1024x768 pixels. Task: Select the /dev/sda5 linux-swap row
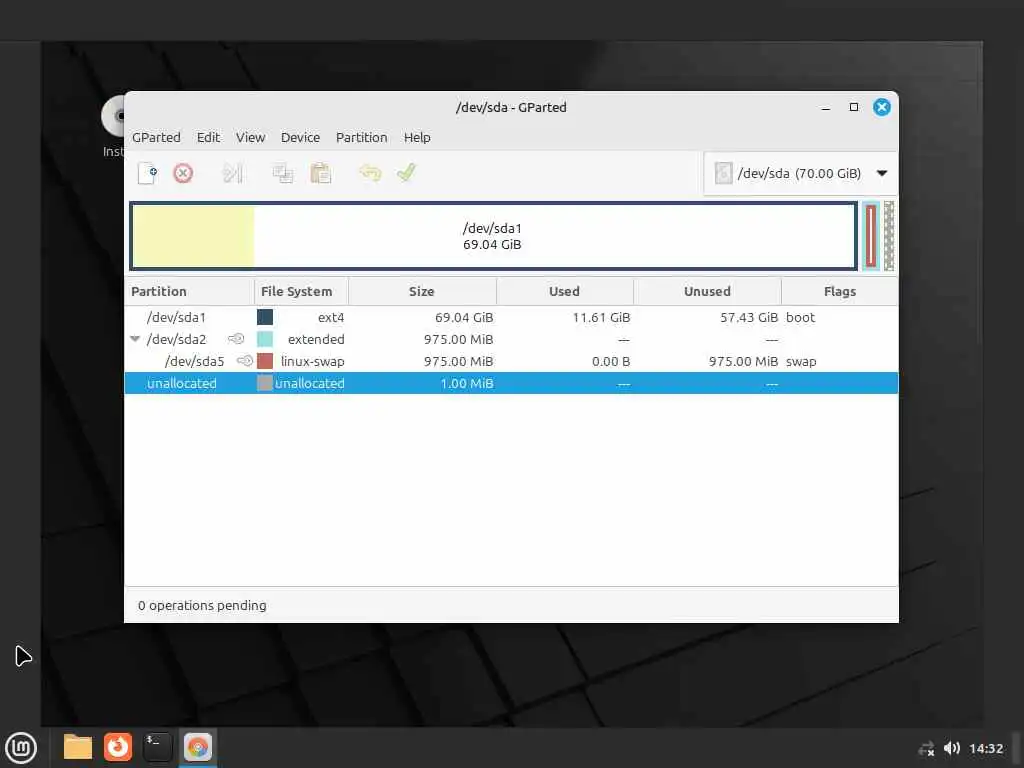pos(511,361)
